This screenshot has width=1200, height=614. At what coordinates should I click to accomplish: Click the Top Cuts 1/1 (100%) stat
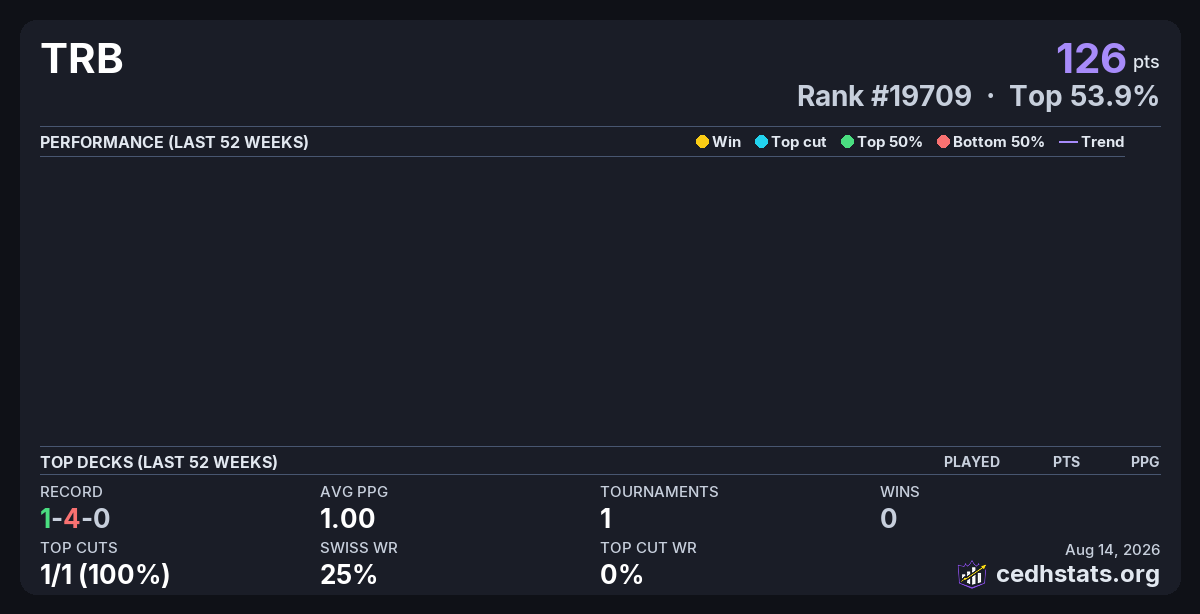[x=105, y=574]
